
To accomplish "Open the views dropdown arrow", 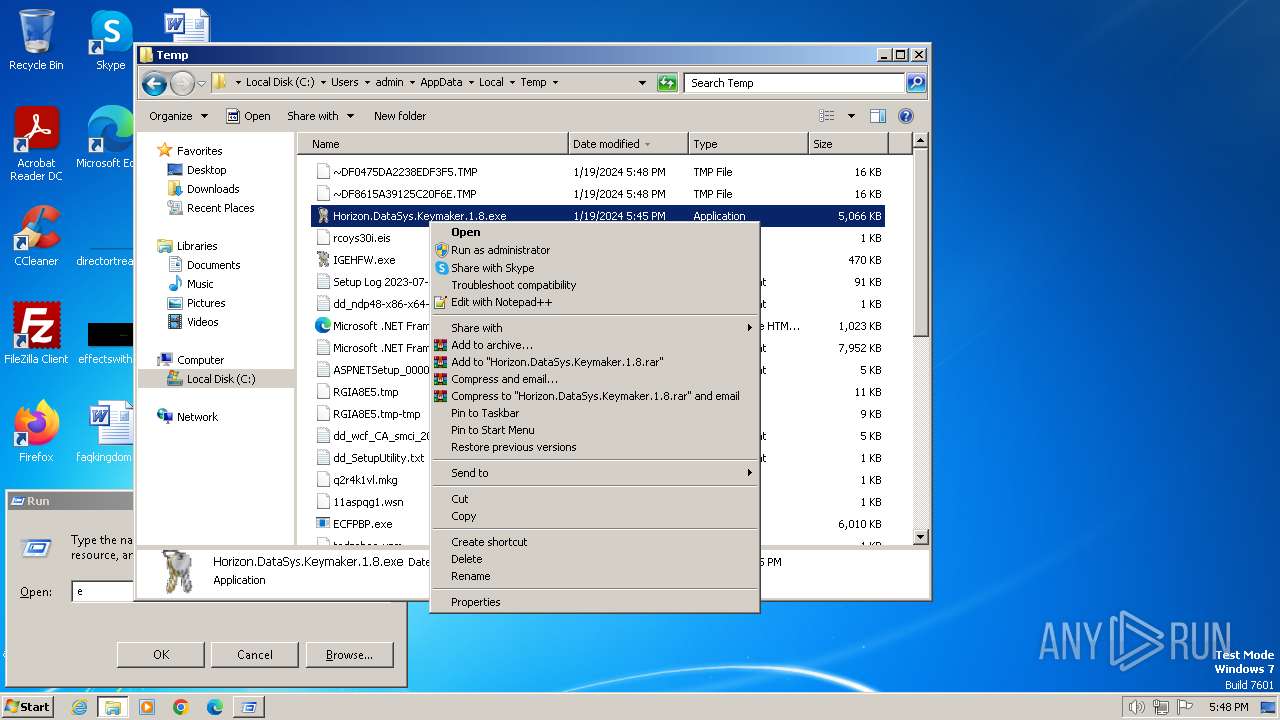I will pos(851,116).
